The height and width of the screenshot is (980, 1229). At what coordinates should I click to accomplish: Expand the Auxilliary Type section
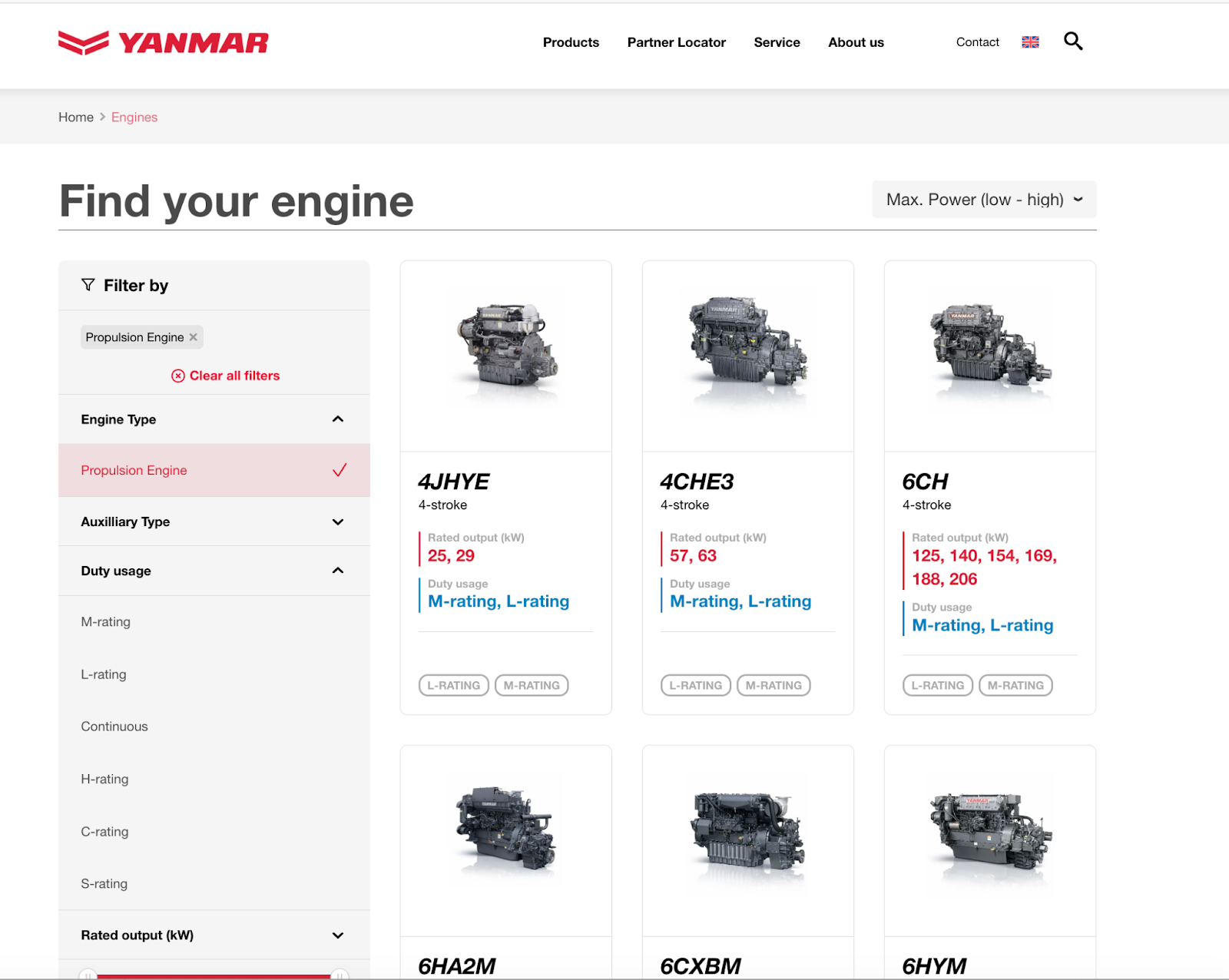tap(214, 521)
